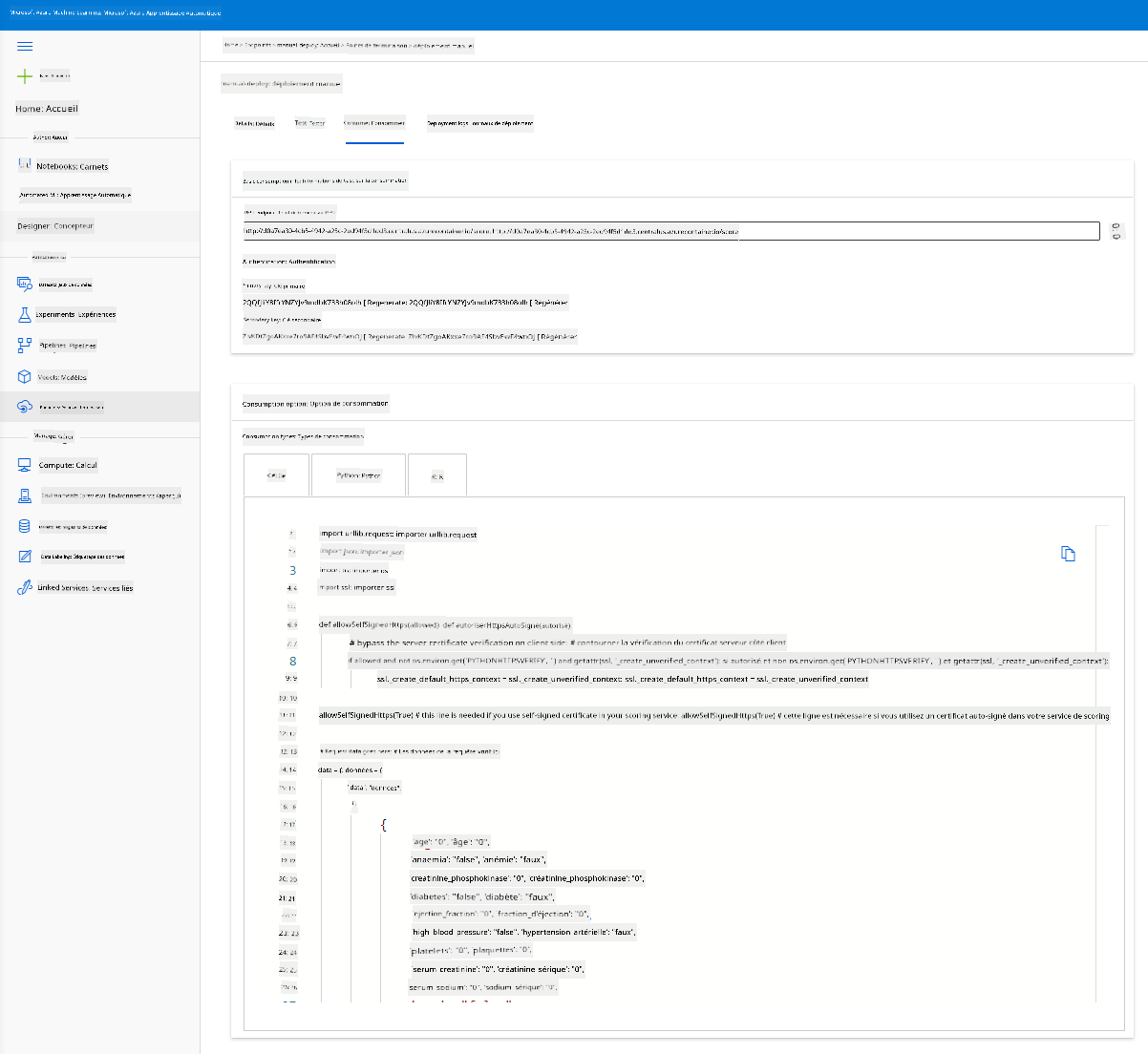Go to Models: Modèles
This screenshot has width=1148, height=1054.
tap(62, 377)
